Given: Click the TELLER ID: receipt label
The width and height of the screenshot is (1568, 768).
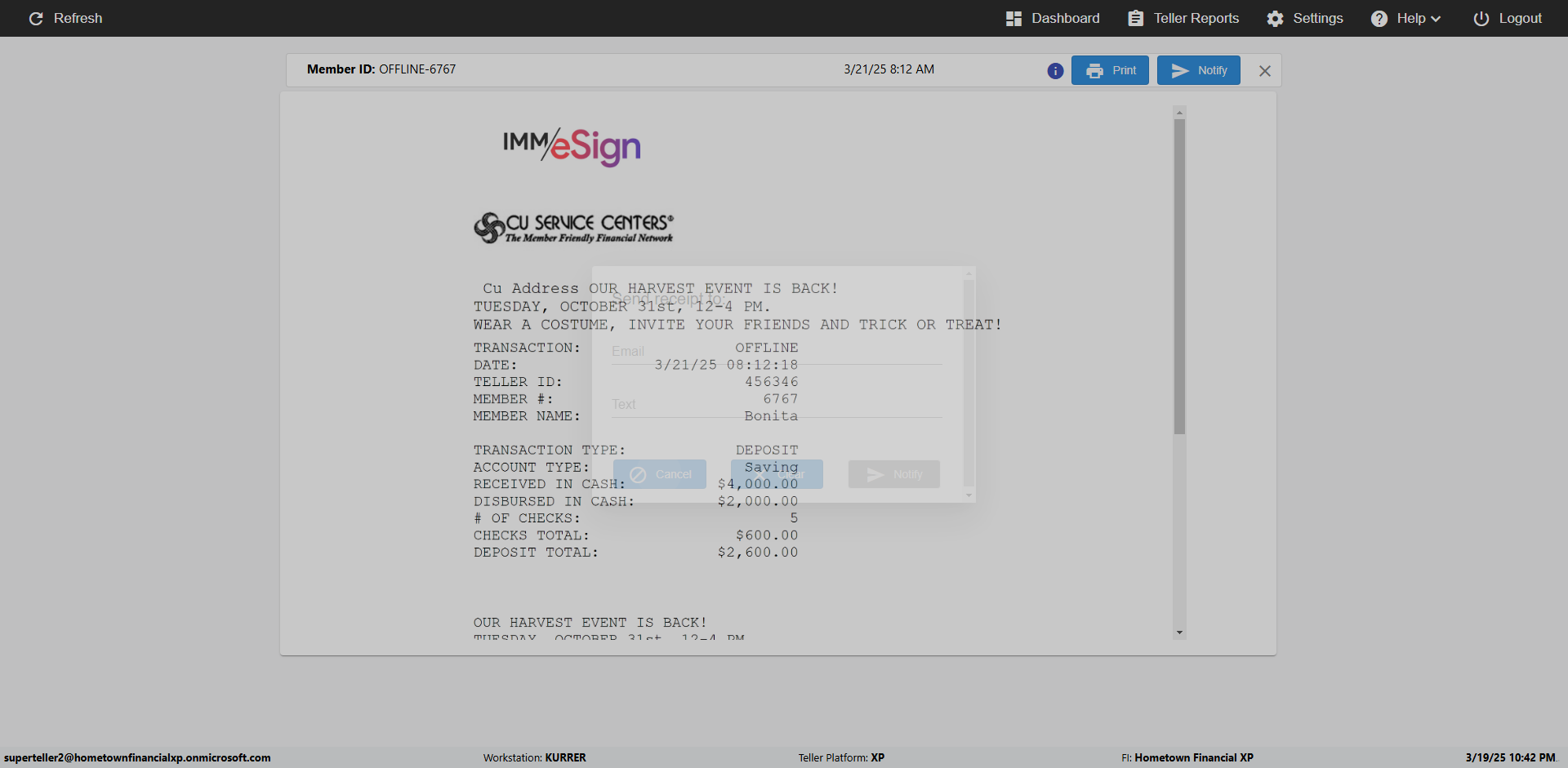Looking at the screenshot, I should click(518, 382).
